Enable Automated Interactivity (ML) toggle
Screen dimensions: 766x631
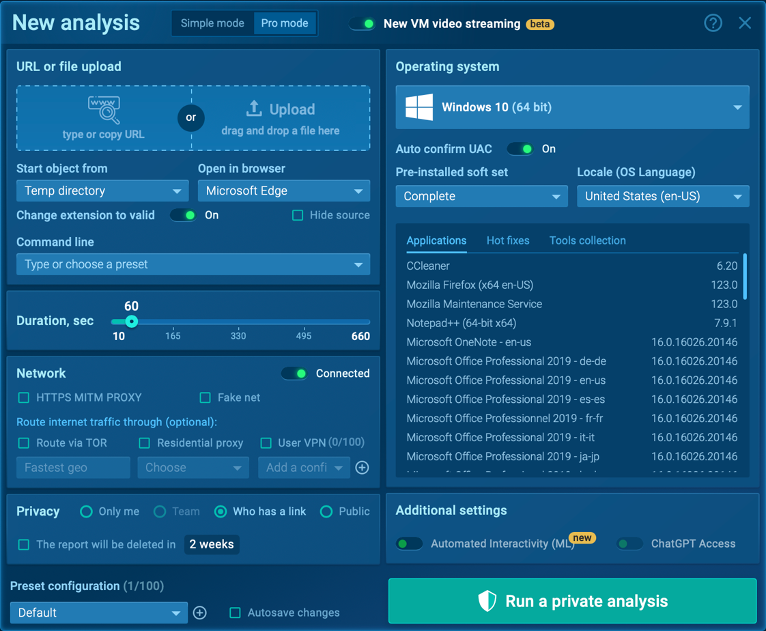click(x=409, y=544)
